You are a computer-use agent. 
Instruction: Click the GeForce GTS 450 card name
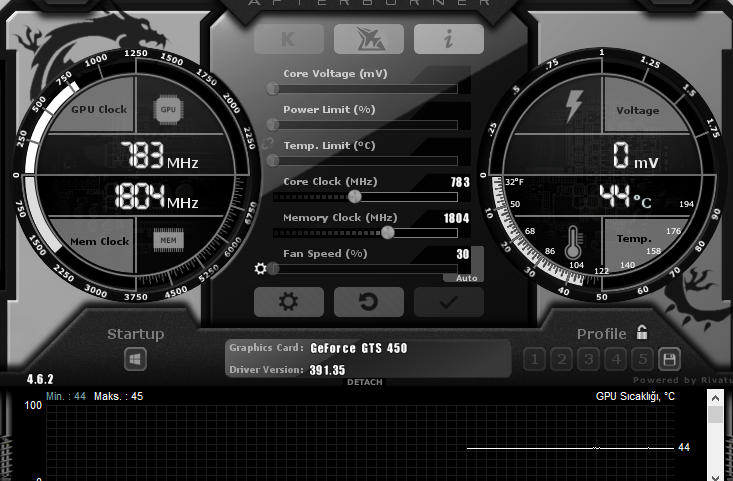pyautogui.click(x=359, y=348)
